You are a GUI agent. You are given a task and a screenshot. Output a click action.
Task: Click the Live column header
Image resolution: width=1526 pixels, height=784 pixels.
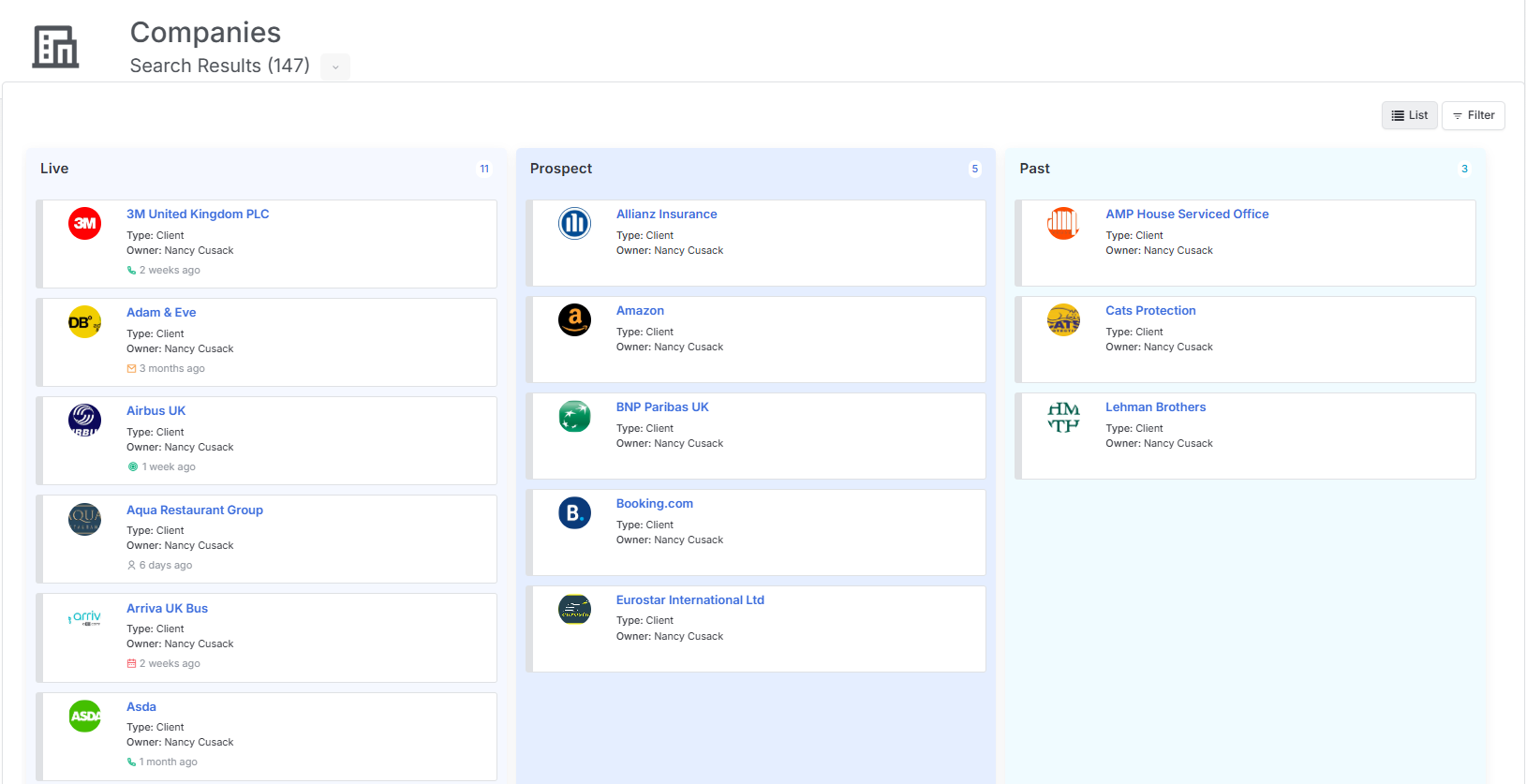(x=54, y=169)
